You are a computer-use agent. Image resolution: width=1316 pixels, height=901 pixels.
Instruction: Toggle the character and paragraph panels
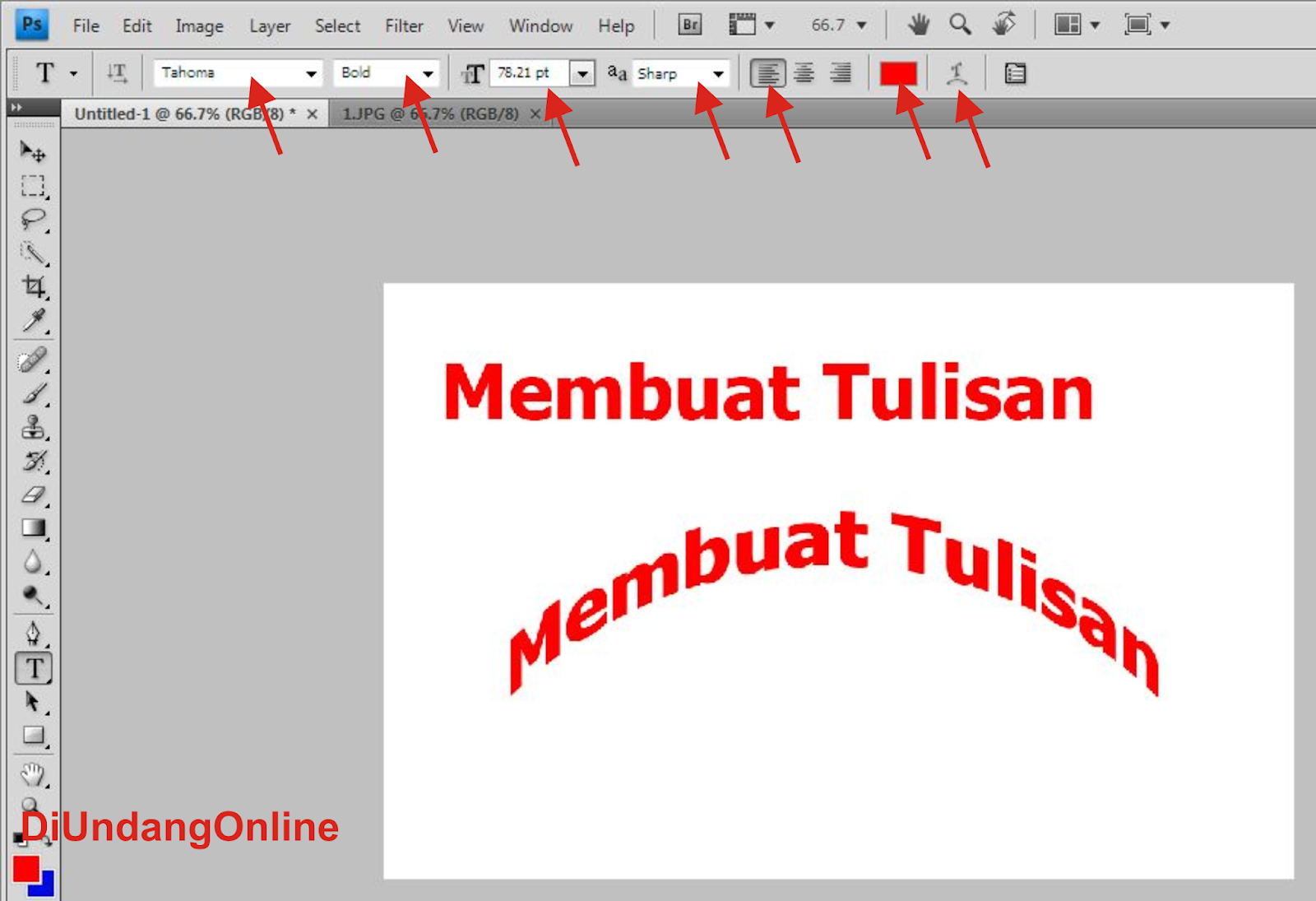point(1015,74)
